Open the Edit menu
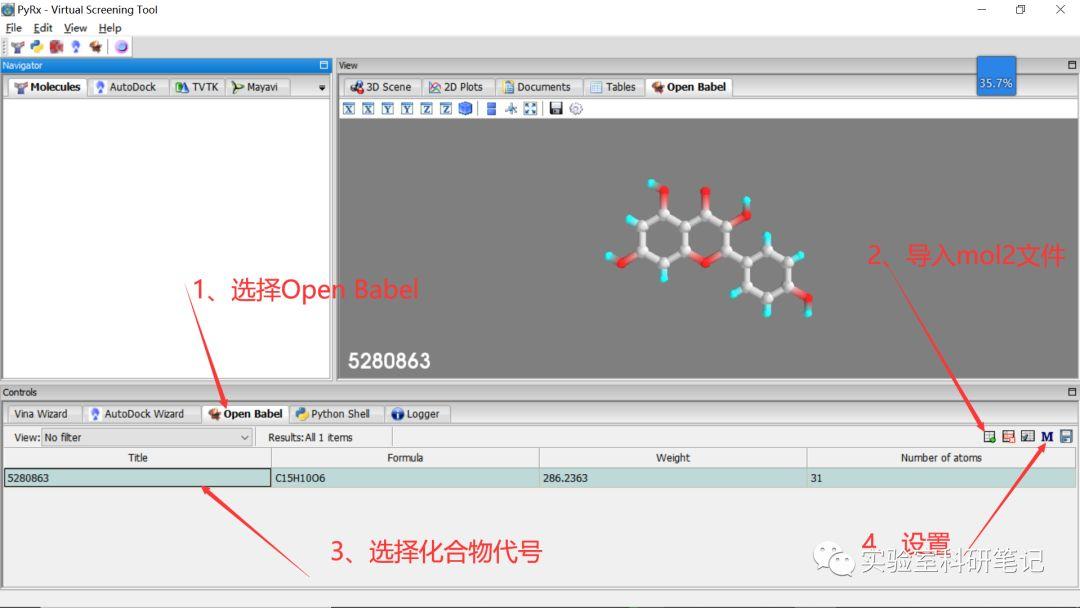 click(x=42, y=27)
